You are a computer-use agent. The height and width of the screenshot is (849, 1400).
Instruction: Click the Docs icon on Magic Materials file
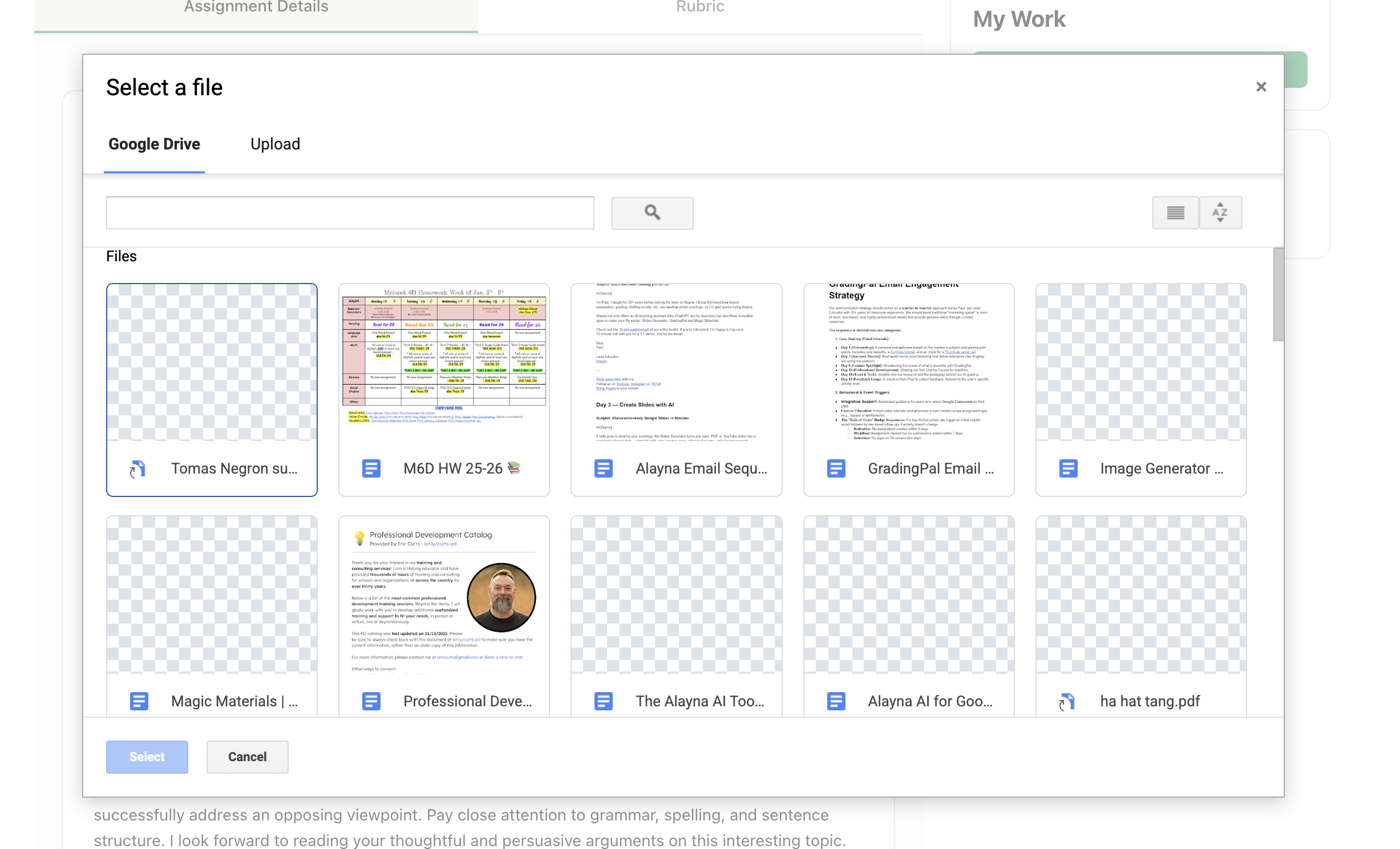(139, 701)
